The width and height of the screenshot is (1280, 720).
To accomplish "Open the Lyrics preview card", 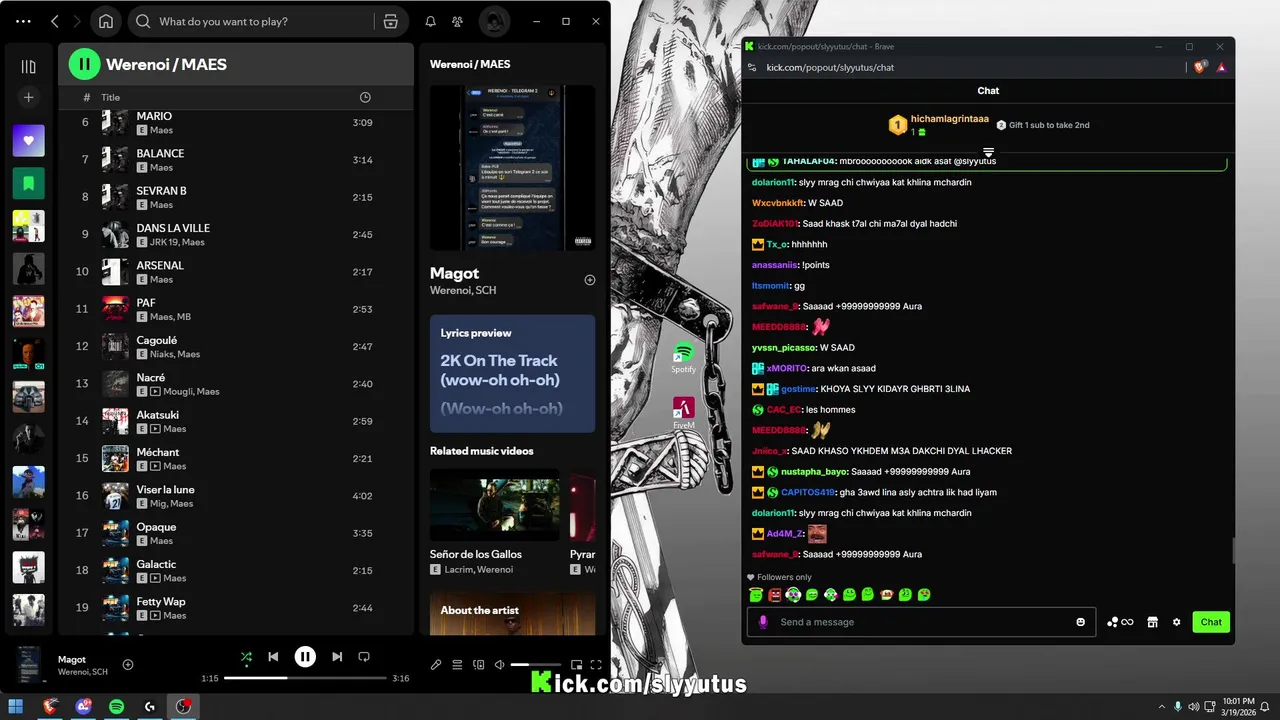I will point(512,373).
